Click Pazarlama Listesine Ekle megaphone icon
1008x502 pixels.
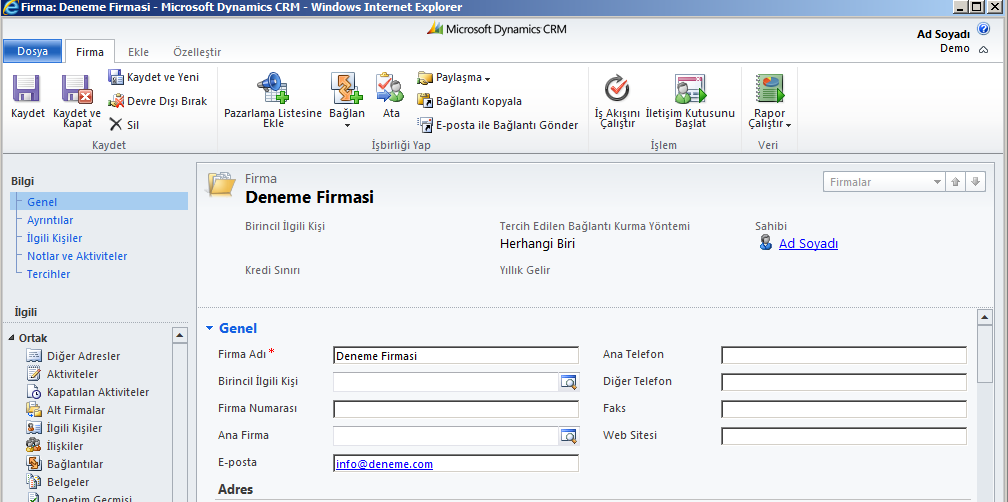click(x=273, y=89)
